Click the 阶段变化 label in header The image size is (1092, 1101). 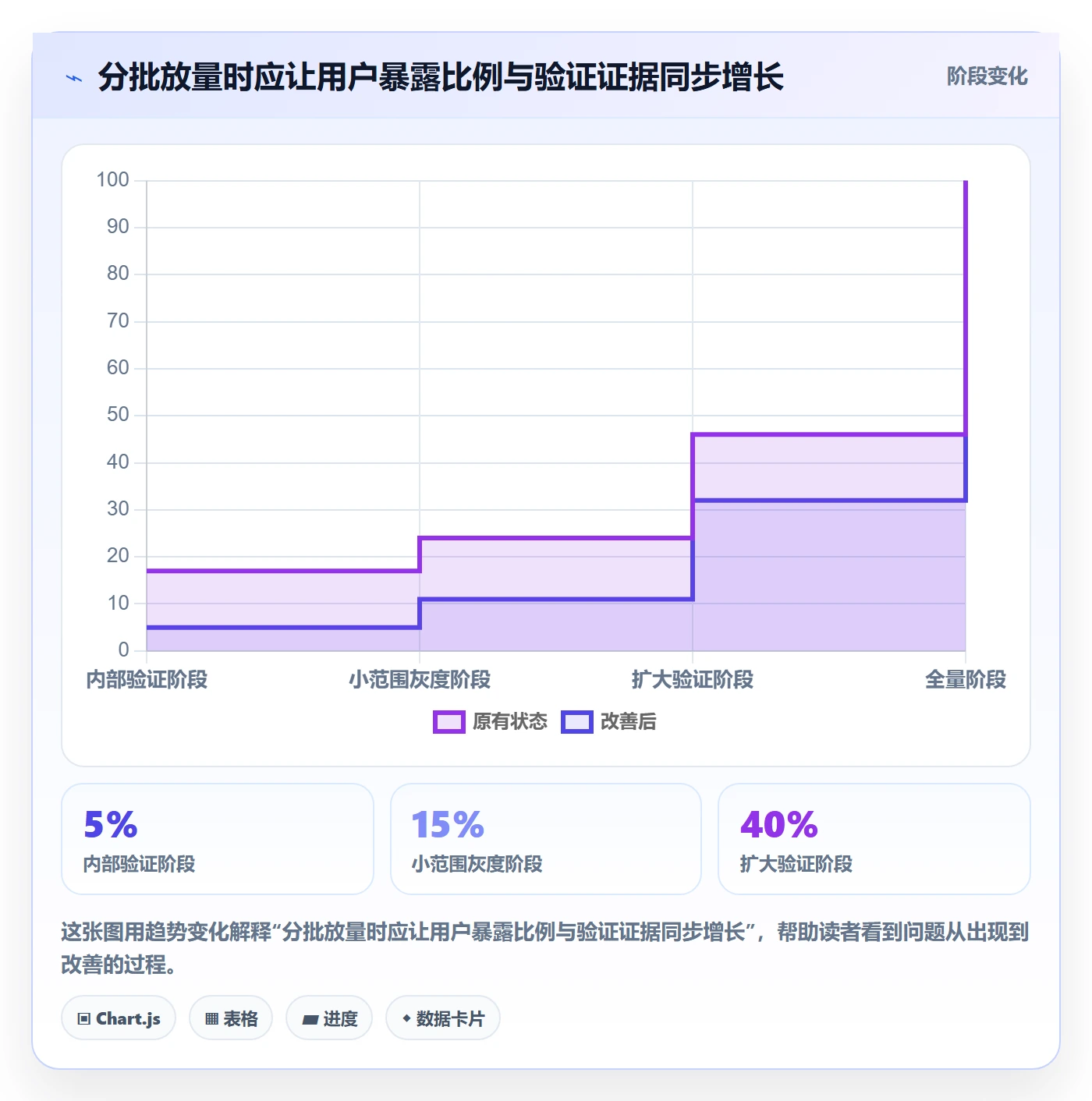point(987,76)
